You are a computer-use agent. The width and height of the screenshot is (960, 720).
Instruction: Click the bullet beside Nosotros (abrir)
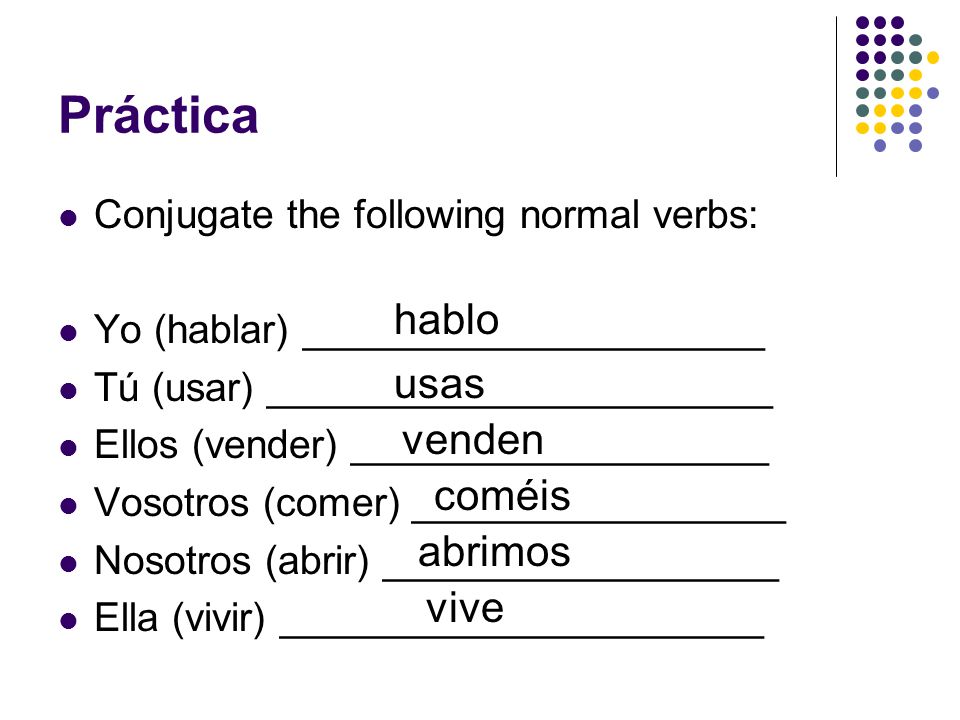(69, 563)
